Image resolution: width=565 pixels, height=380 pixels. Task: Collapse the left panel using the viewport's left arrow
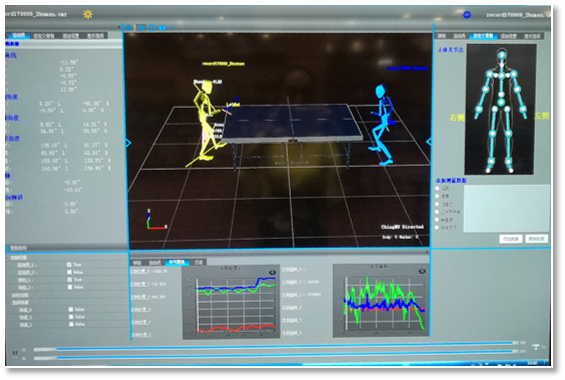point(128,143)
